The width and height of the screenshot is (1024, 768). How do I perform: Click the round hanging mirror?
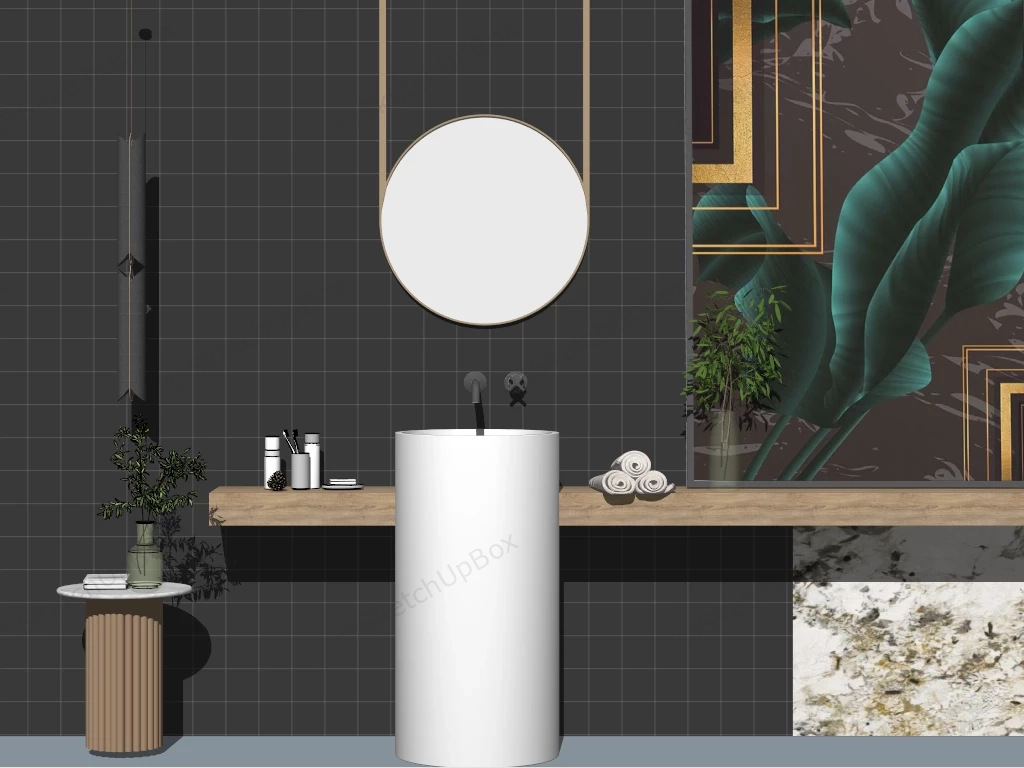coord(484,220)
